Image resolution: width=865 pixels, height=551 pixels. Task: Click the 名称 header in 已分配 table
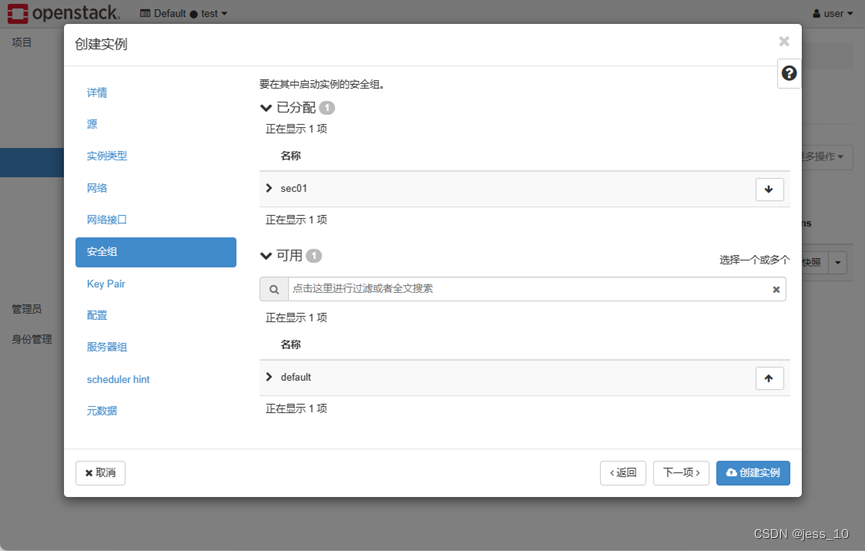click(291, 156)
